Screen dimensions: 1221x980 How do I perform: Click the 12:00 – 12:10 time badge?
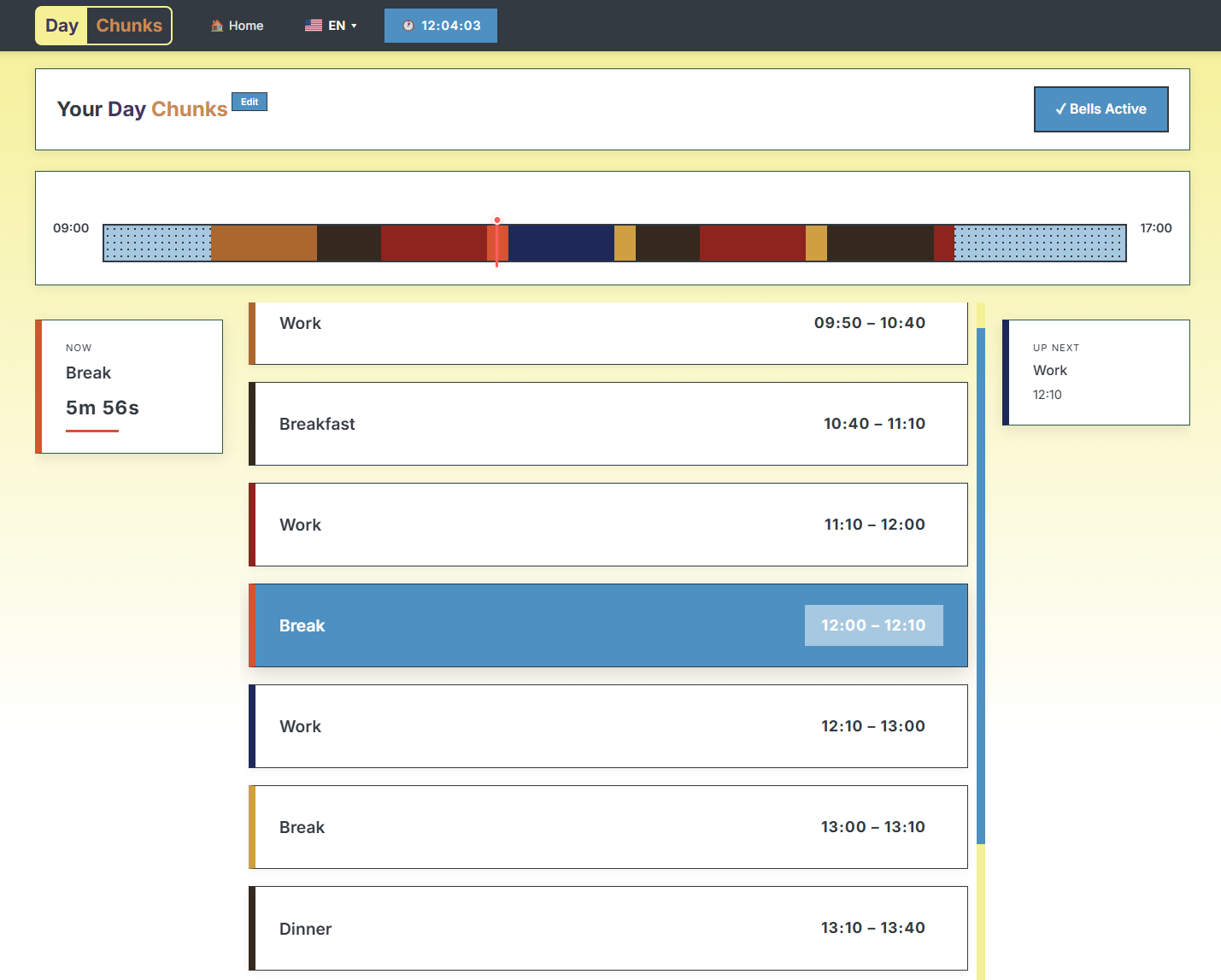(873, 625)
